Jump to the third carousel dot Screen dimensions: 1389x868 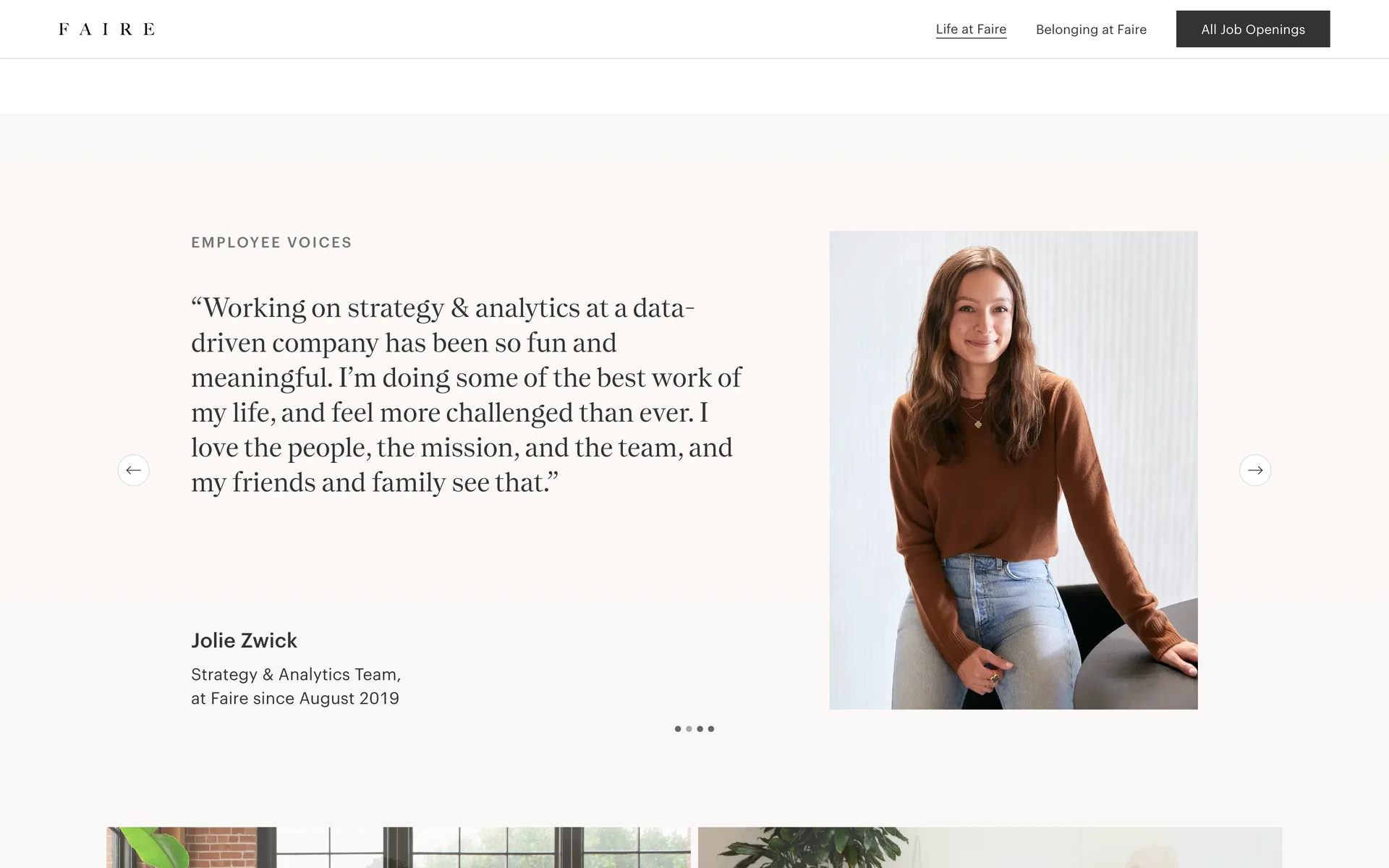[x=700, y=729]
